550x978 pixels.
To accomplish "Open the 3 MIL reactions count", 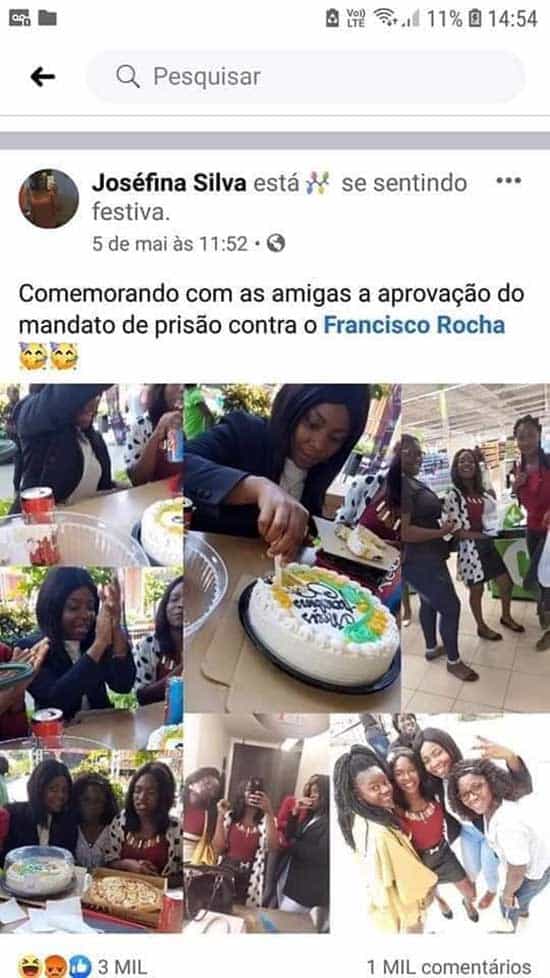I will [x=122, y=967].
